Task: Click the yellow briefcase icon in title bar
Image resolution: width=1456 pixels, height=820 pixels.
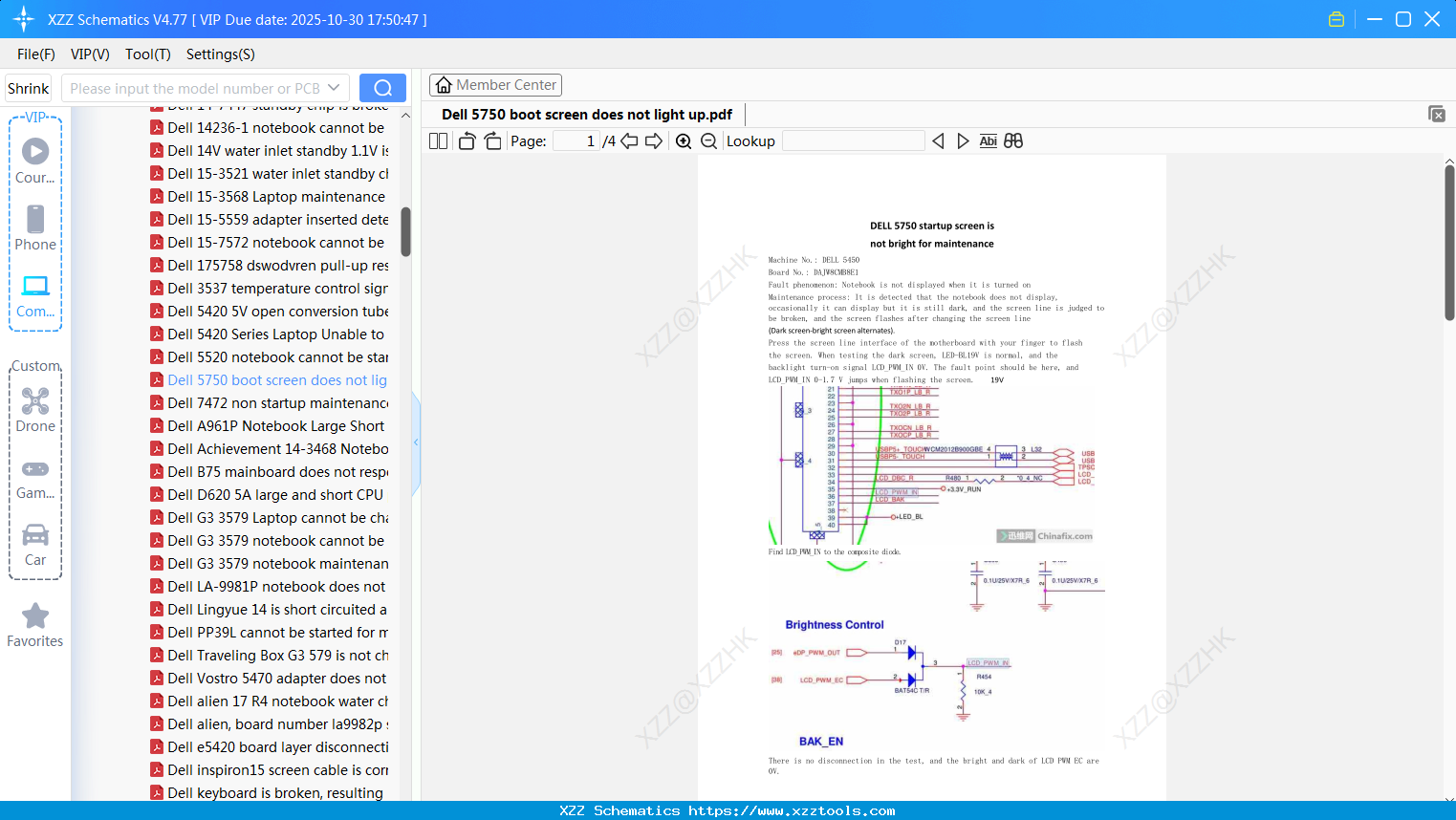Action: pos(1336,19)
